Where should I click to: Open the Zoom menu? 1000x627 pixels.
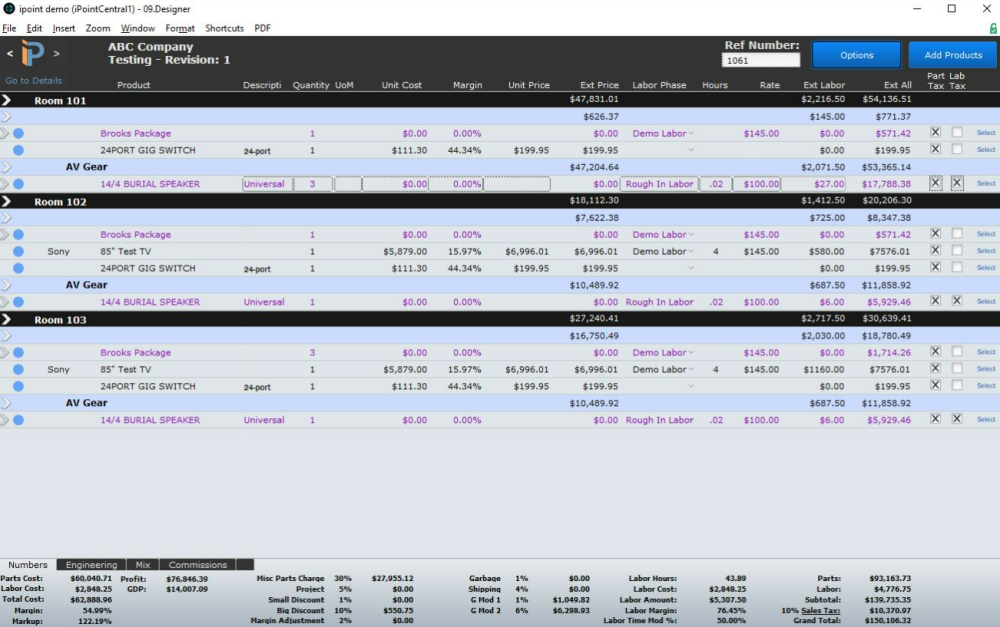98,28
